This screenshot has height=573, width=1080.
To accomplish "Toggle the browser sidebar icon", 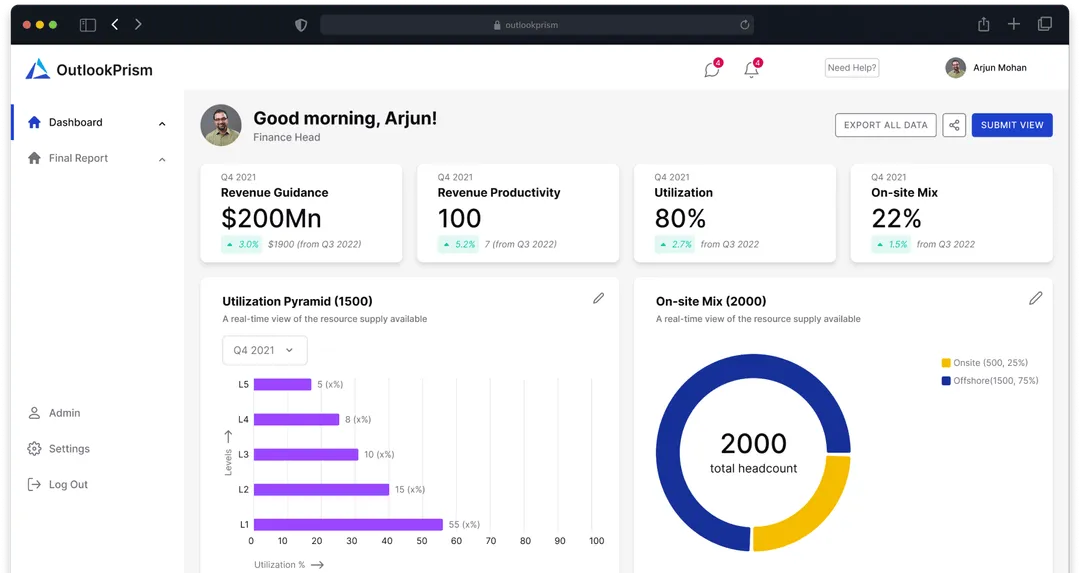I will 88,24.
